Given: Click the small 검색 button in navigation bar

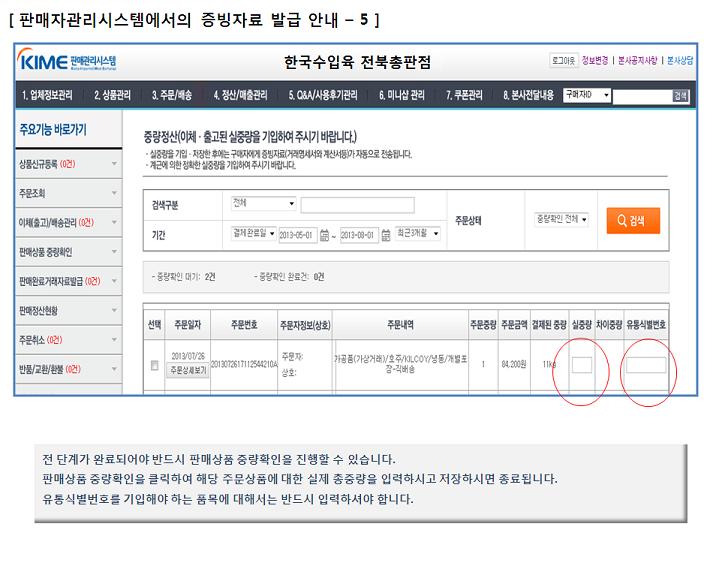Looking at the screenshot, I should (680, 96).
